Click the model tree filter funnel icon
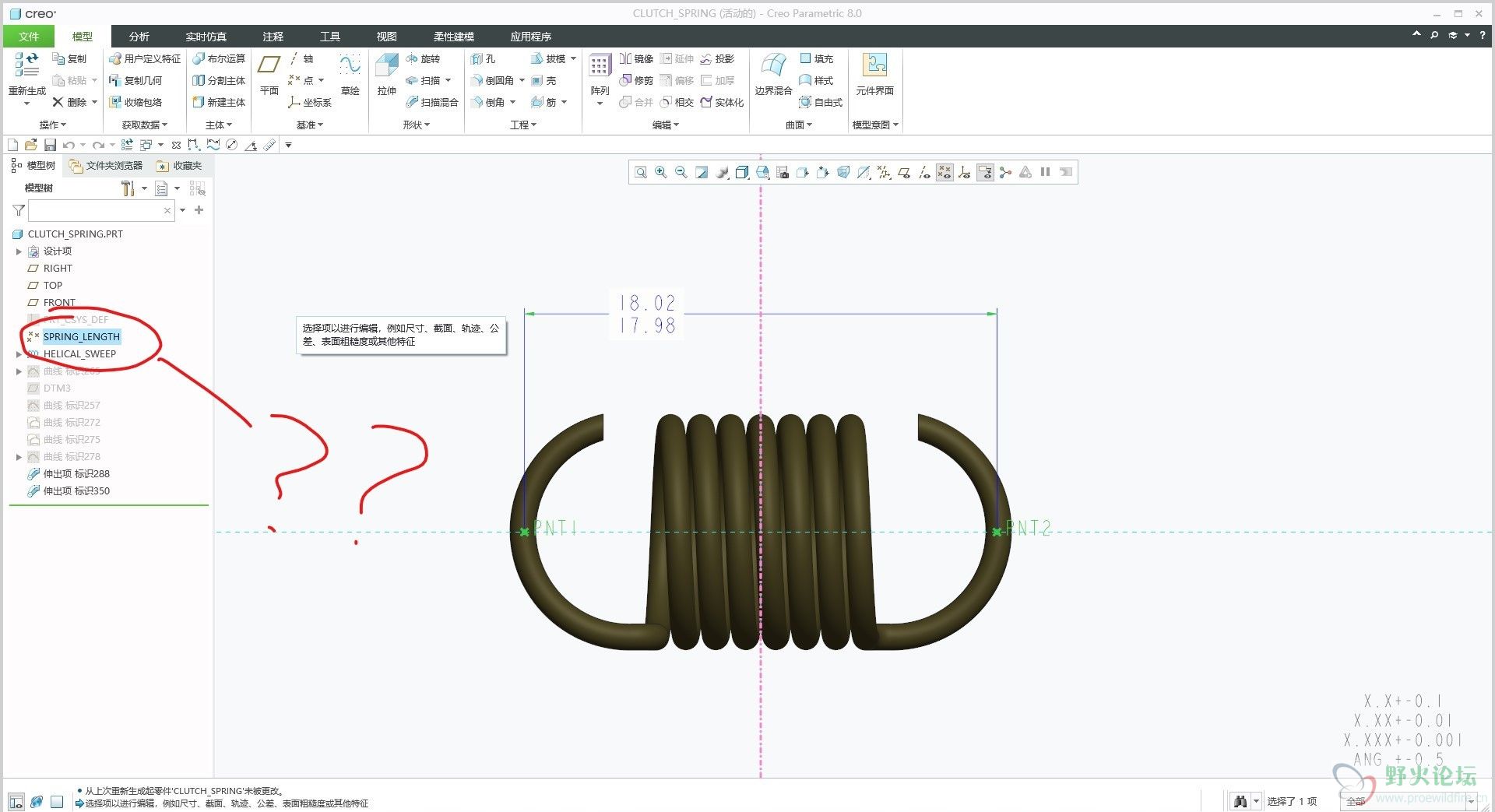Image resolution: width=1495 pixels, height=812 pixels. 19,210
